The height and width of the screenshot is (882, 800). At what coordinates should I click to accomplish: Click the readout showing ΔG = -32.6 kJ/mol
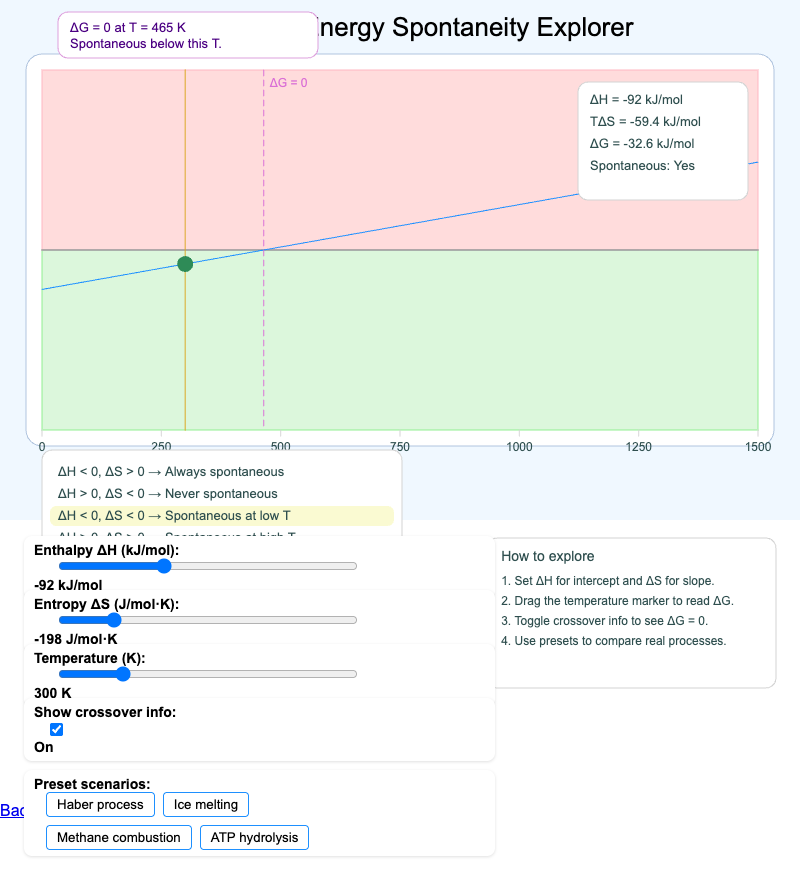click(640, 143)
